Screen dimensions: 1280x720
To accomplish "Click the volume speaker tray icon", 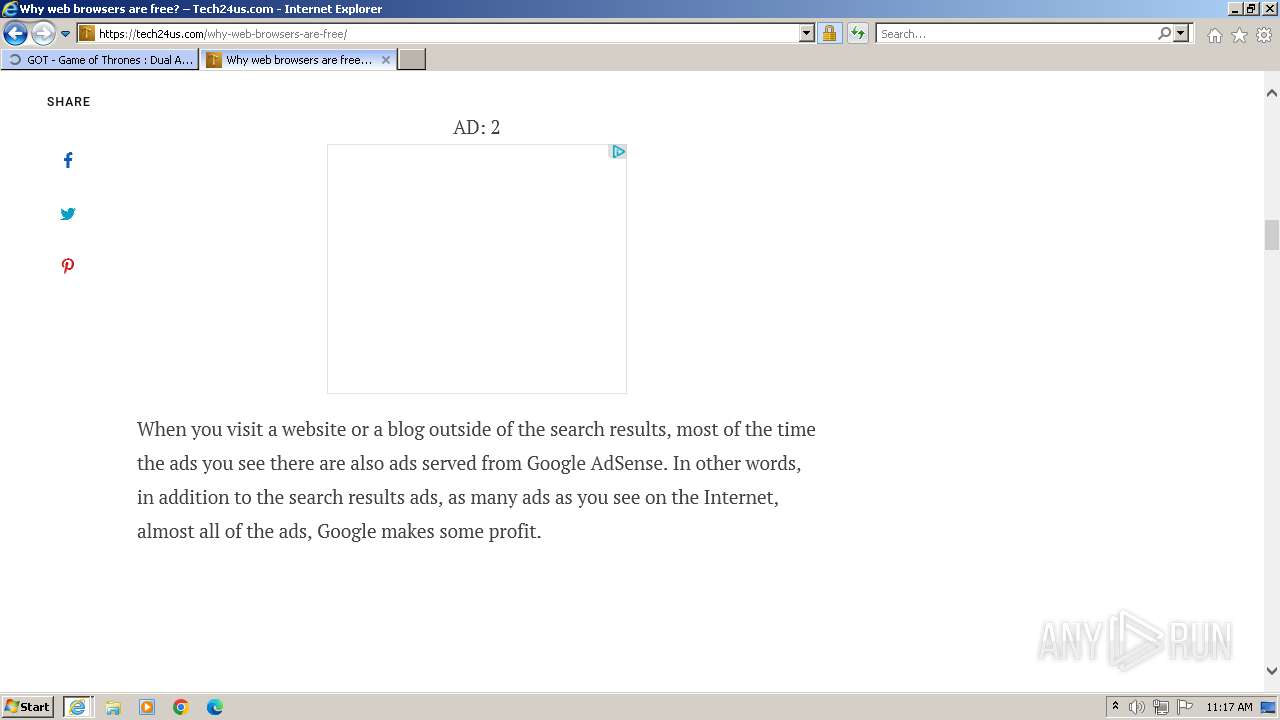I will (1137, 707).
